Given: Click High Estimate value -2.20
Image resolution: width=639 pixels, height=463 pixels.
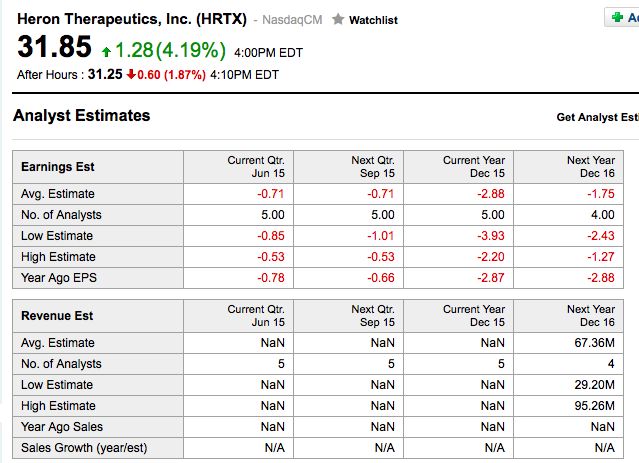Looking at the screenshot, I should click(x=491, y=257).
